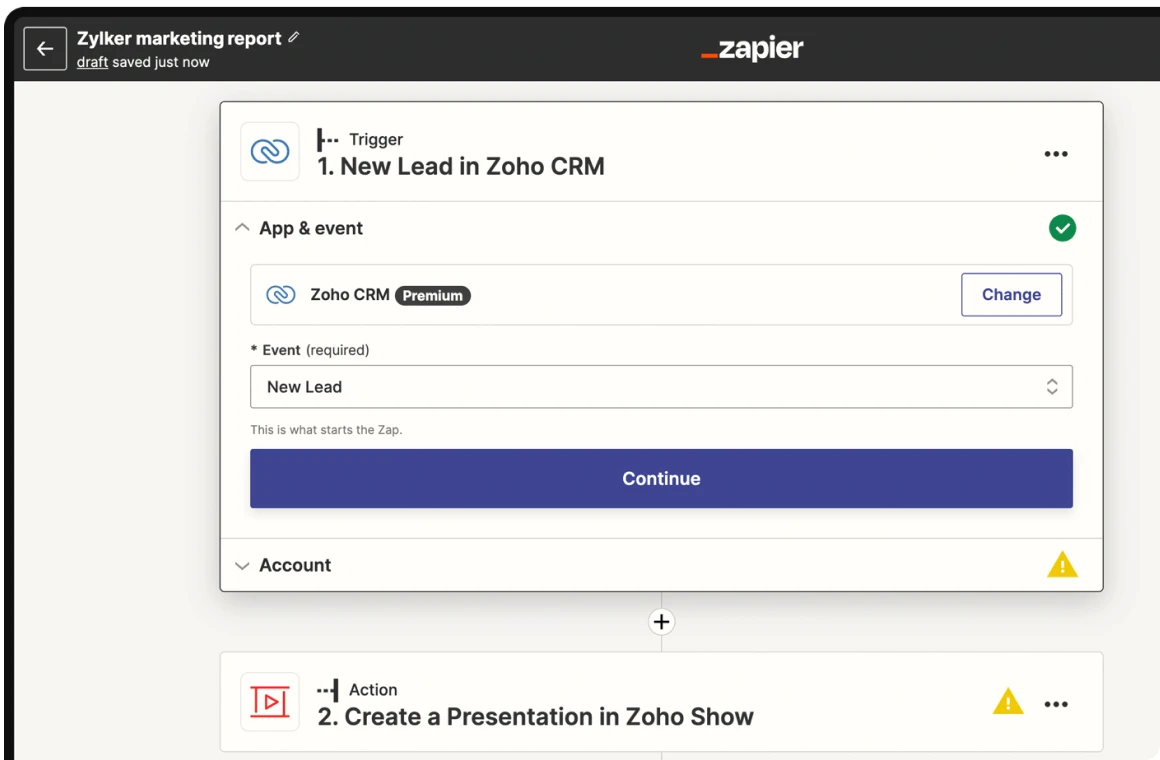Image resolution: width=1160 pixels, height=760 pixels.
Task: Click the Zylker marketing report title
Action: coord(179,38)
